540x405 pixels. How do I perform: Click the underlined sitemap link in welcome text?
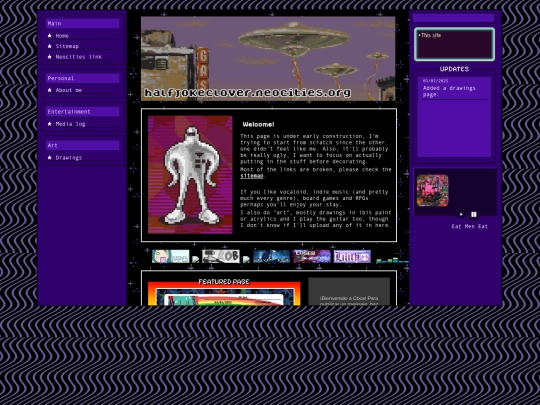pyautogui.click(x=252, y=176)
